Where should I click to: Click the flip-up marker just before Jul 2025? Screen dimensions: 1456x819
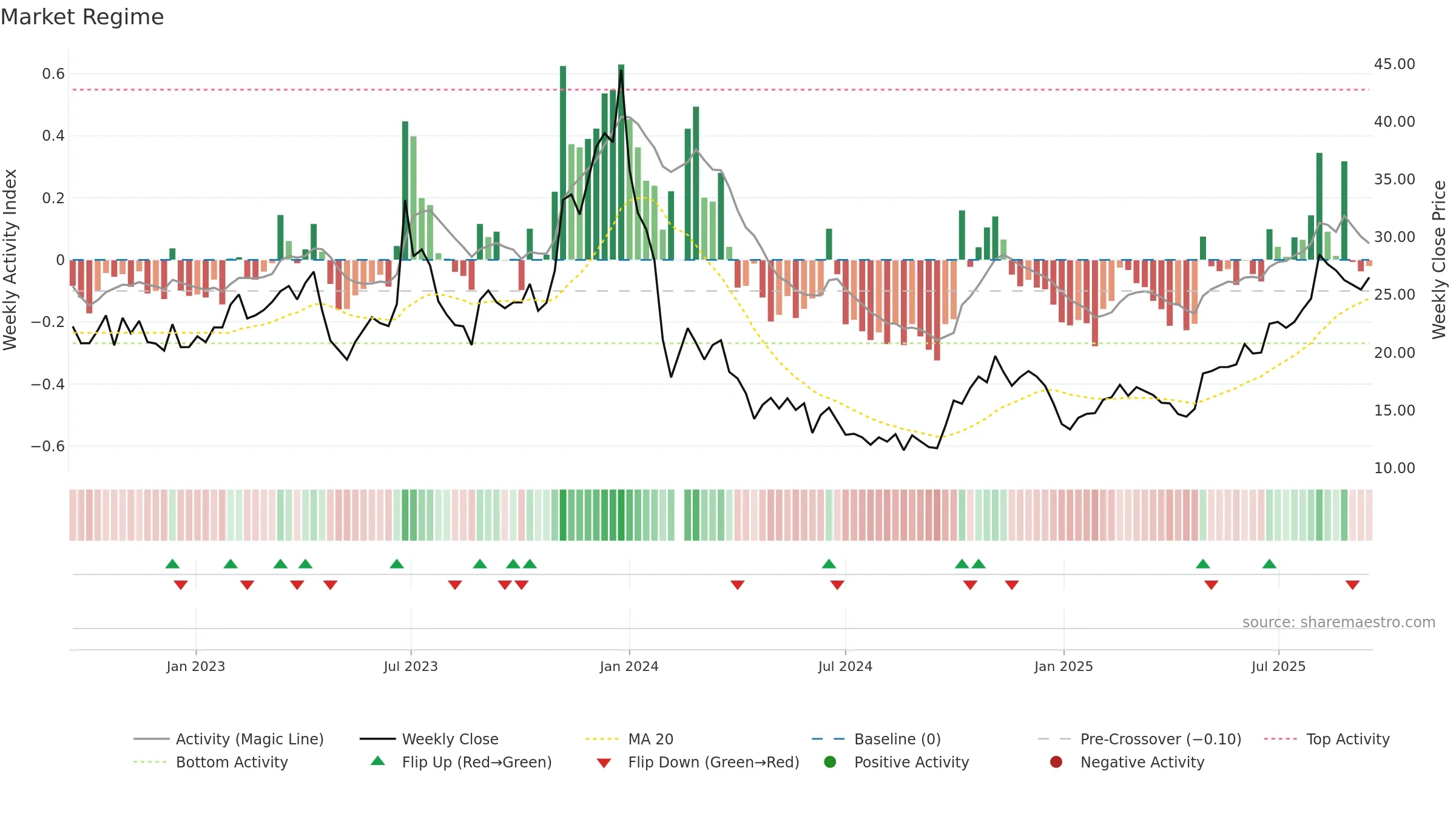coord(1269,564)
